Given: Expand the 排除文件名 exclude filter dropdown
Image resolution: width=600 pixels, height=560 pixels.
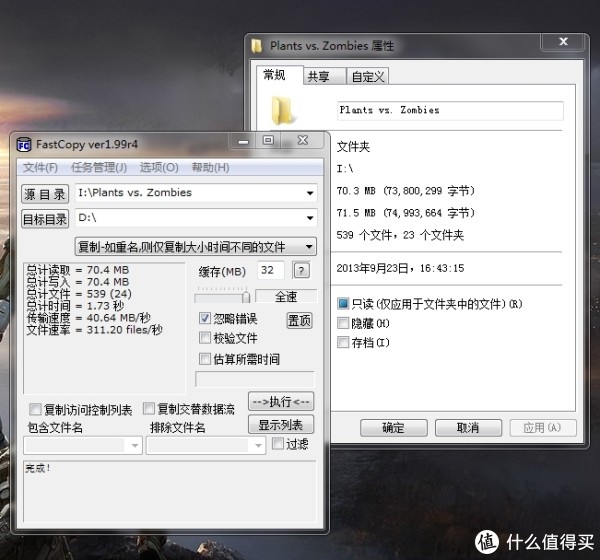Looking at the screenshot, I should tap(258, 446).
